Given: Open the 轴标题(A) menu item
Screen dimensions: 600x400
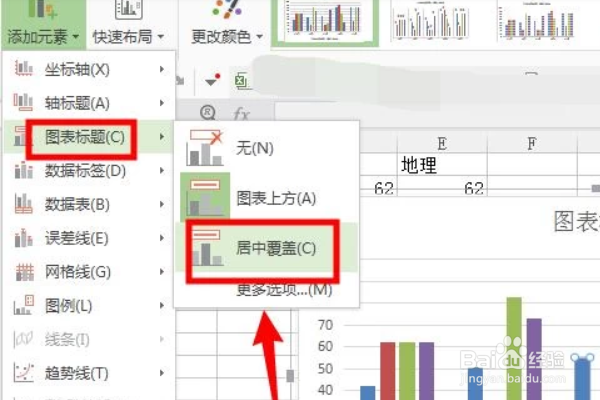Looking at the screenshot, I should pyautogui.click(x=89, y=103).
